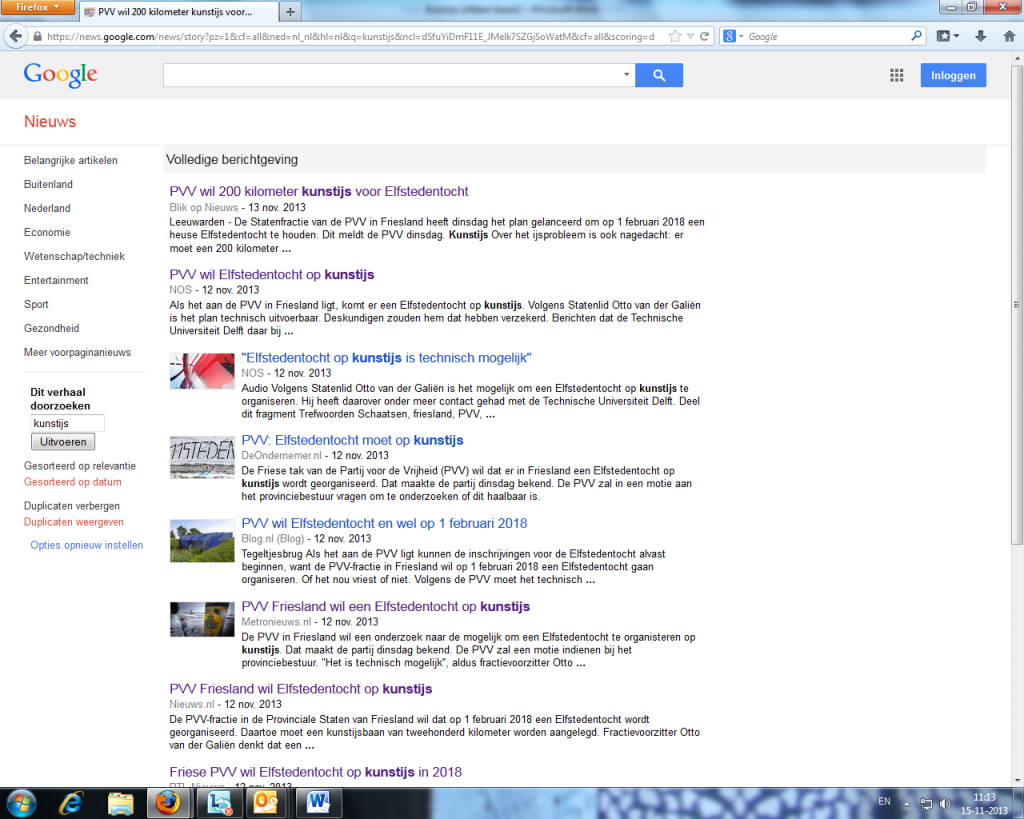Open the Gezondheid news section
Viewport: 1024px width, 819px height.
[x=52, y=329]
